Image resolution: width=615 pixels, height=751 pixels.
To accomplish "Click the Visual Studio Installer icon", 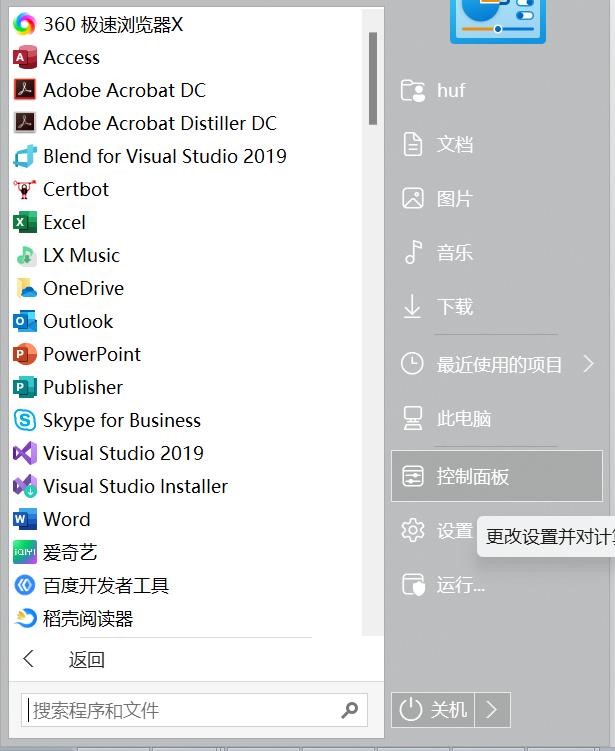I will [24, 486].
